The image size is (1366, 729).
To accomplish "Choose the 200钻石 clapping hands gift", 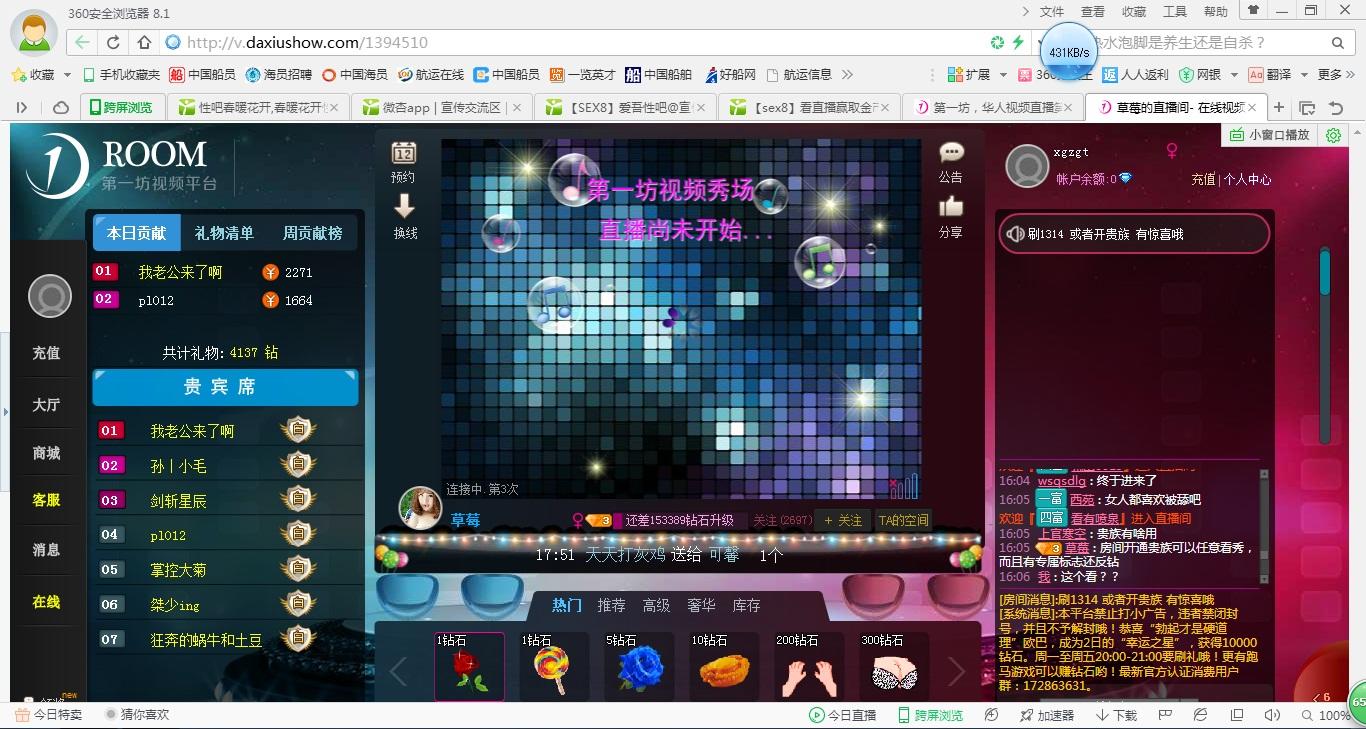I will (809, 667).
